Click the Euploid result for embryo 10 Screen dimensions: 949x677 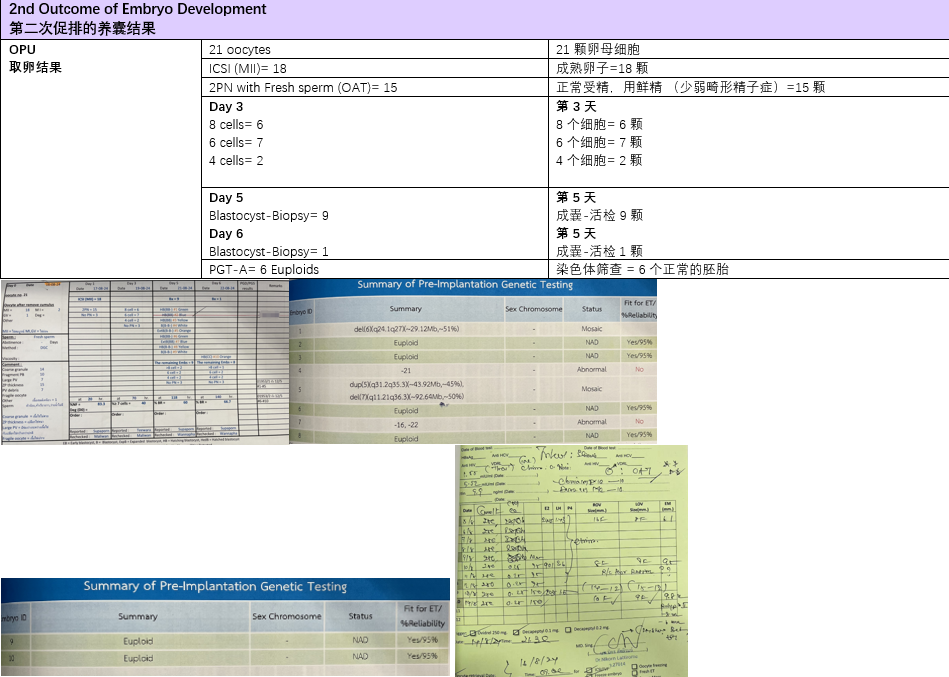point(138,658)
